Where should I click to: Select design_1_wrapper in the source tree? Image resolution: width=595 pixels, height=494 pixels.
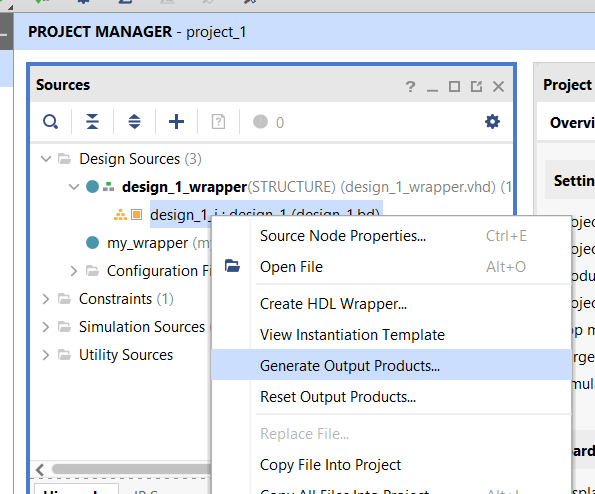pos(184,187)
